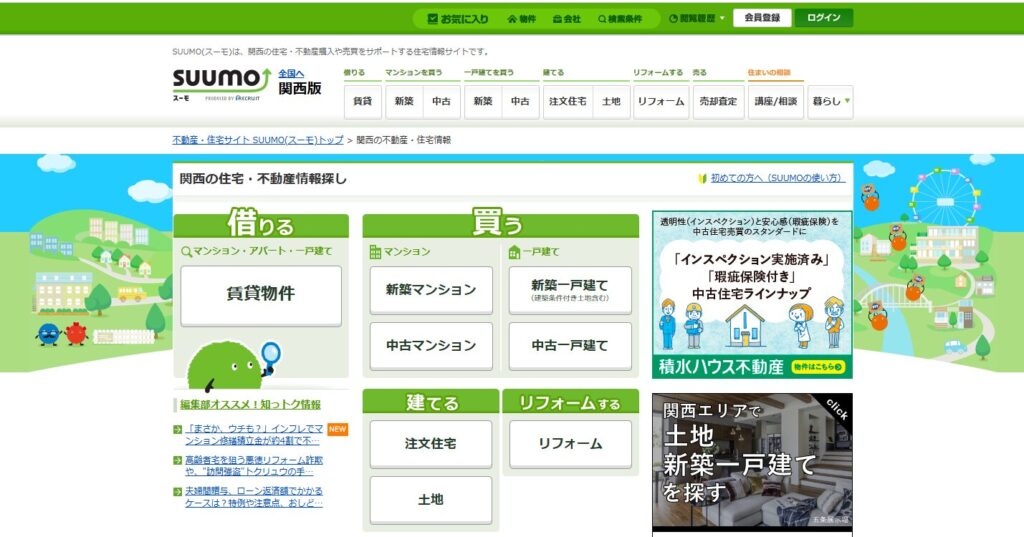The width and height of the screenshot is (1024, 537).
Task: Click the 賃貸物件 button
Action: click(x=261, y=295)
